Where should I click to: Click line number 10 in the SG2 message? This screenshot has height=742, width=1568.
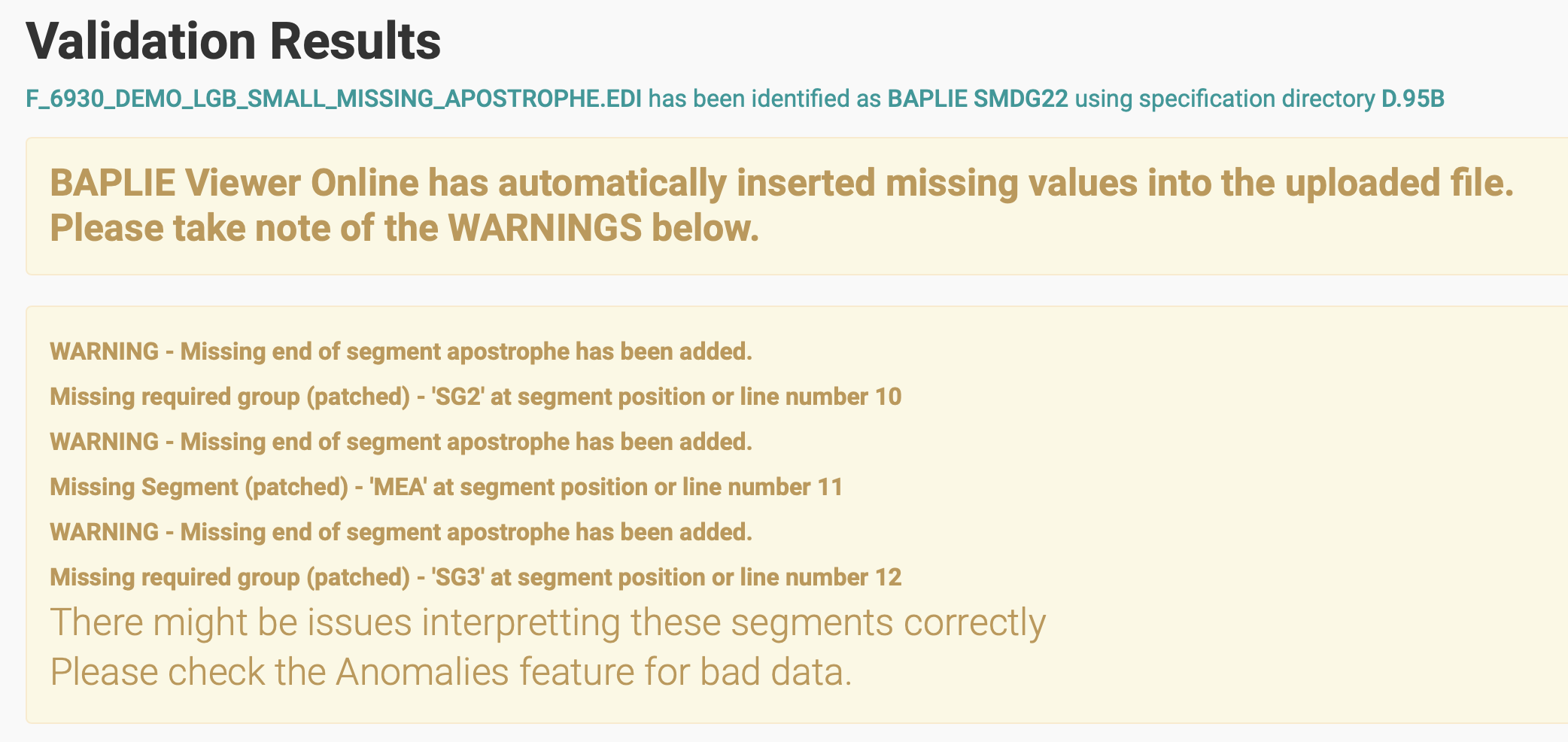pos(888,397)
